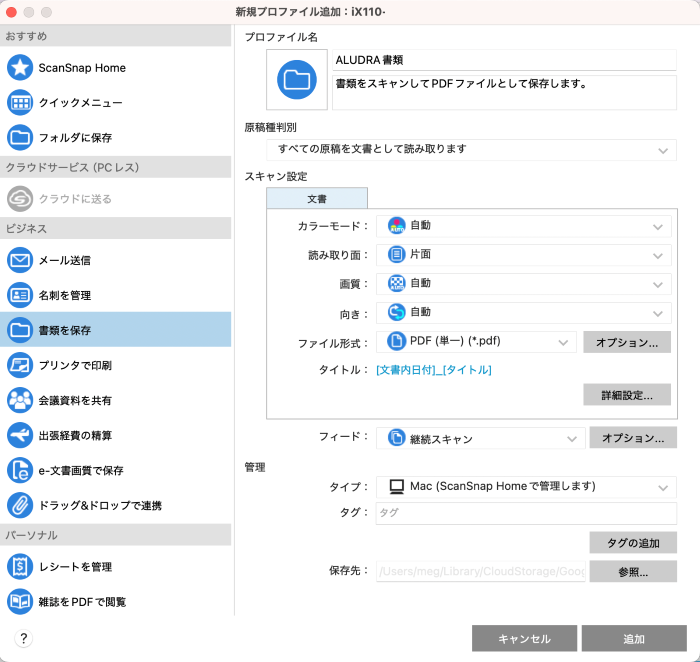
Task: Open the 画質 dropdown
Action: (524, 284)
